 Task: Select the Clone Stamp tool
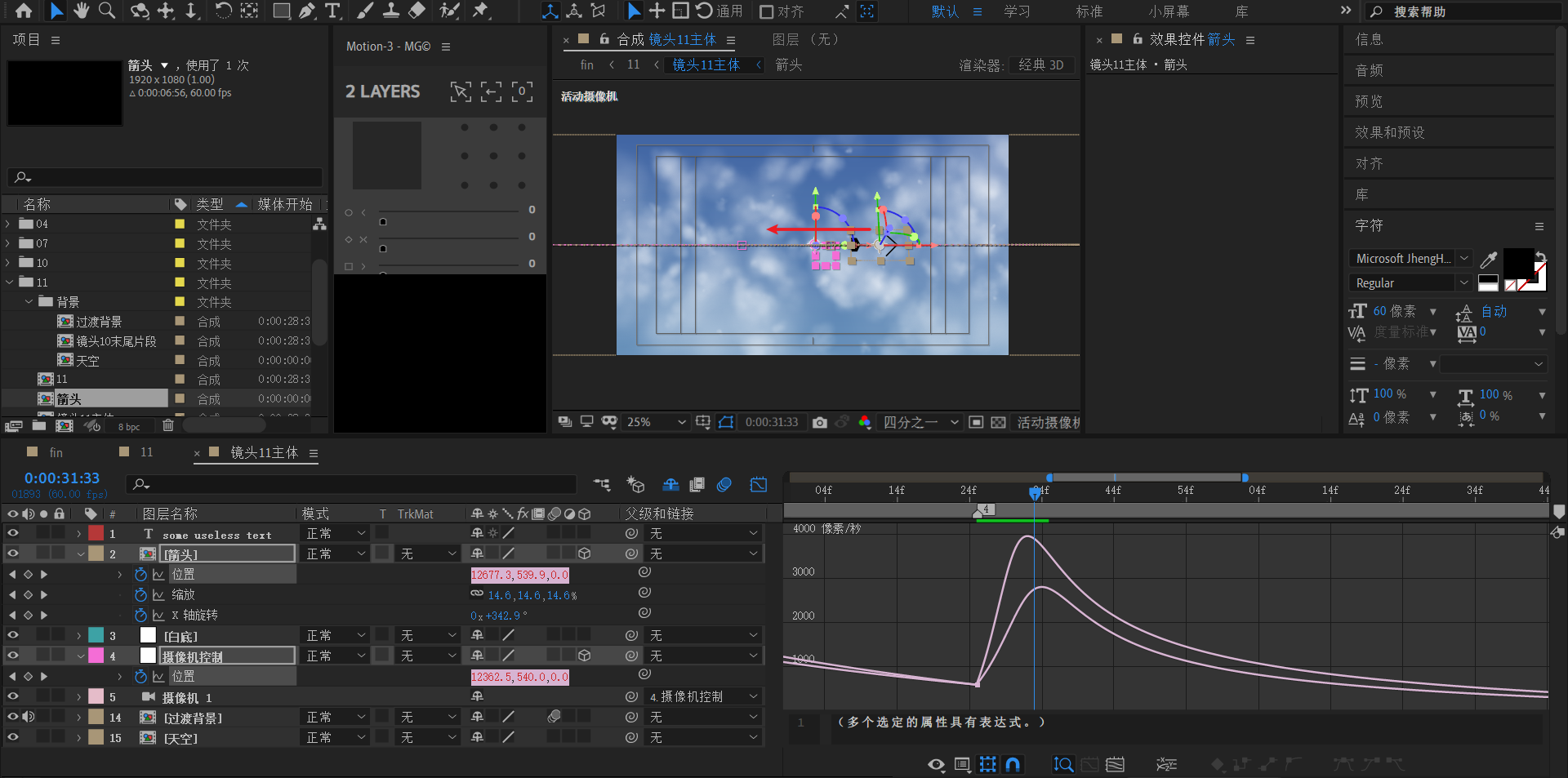(x=391, y=11)
